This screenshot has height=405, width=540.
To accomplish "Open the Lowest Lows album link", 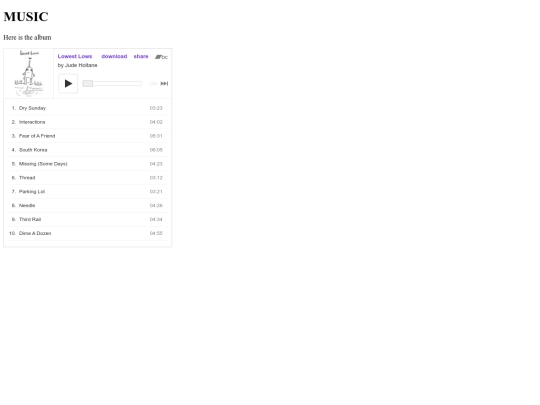I will coord(75,56).
